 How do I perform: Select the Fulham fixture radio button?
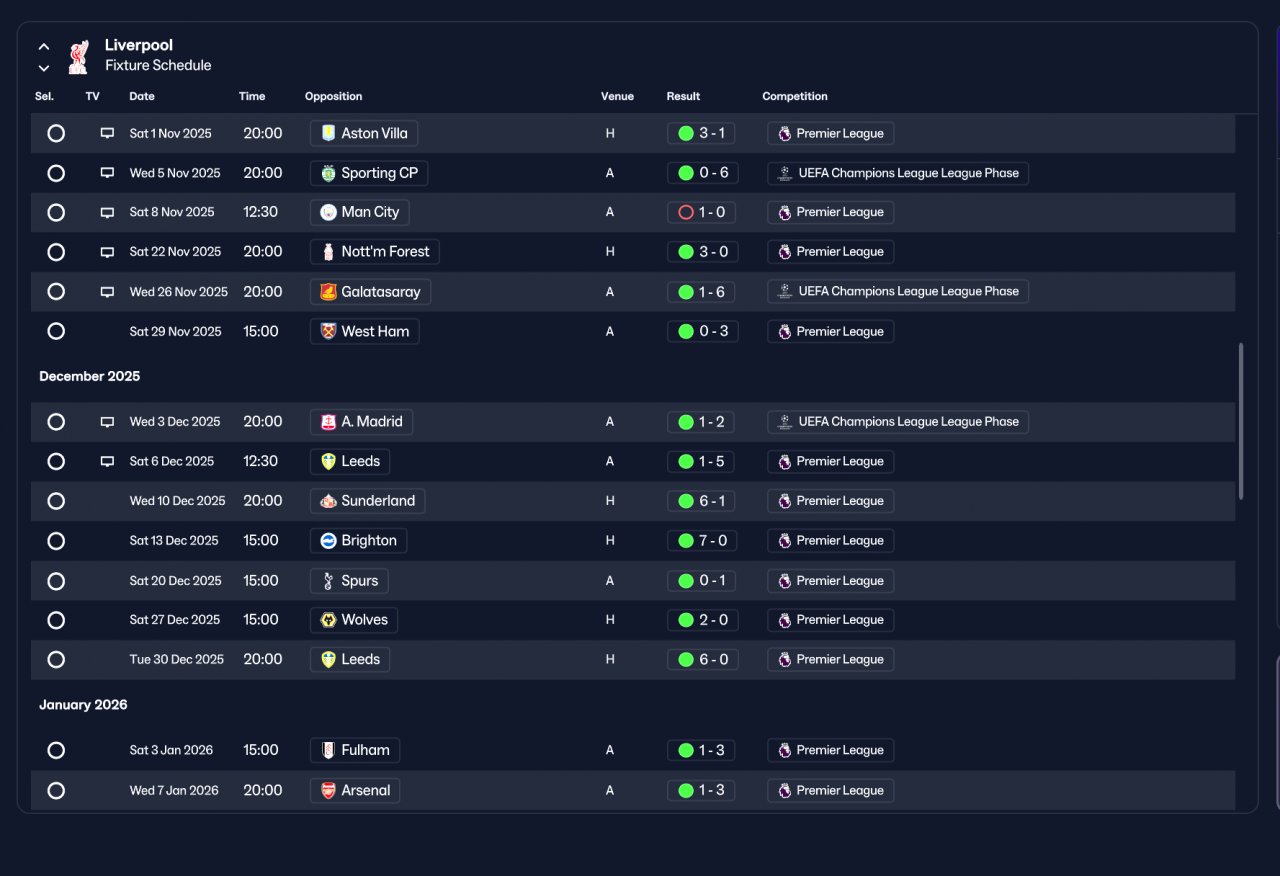point(56,750)
